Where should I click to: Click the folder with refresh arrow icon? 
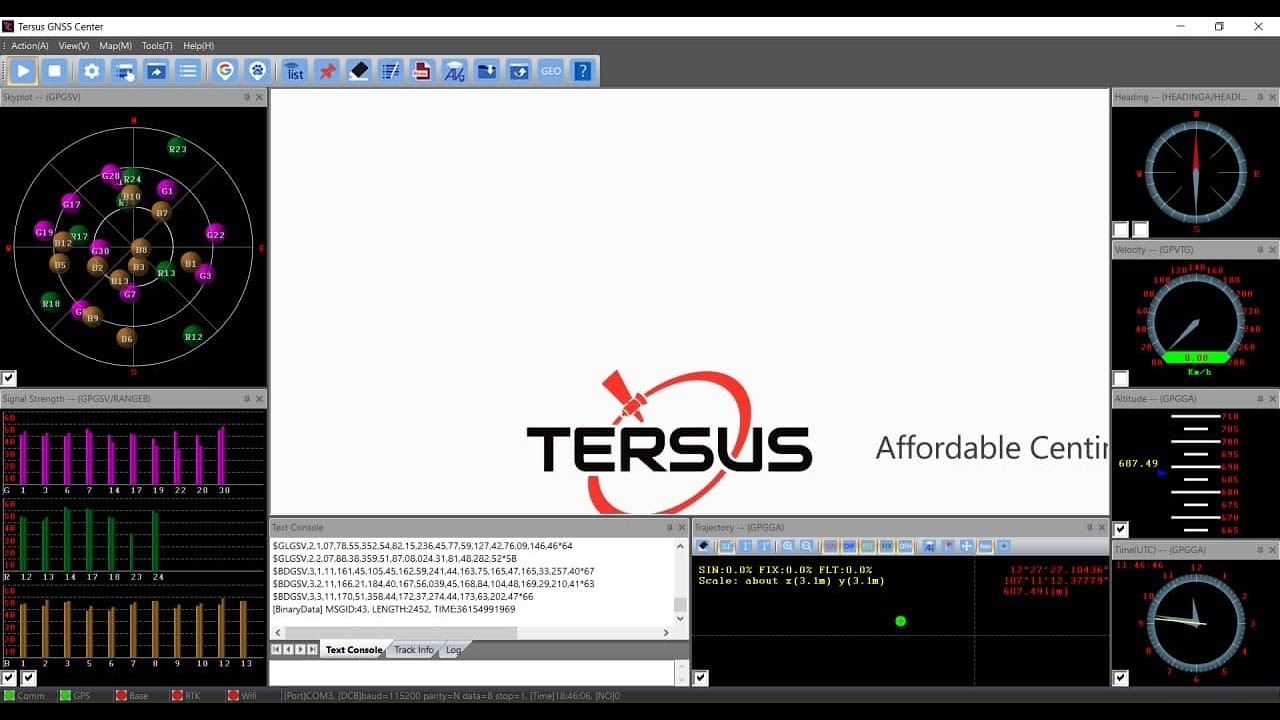coord(518,70)
